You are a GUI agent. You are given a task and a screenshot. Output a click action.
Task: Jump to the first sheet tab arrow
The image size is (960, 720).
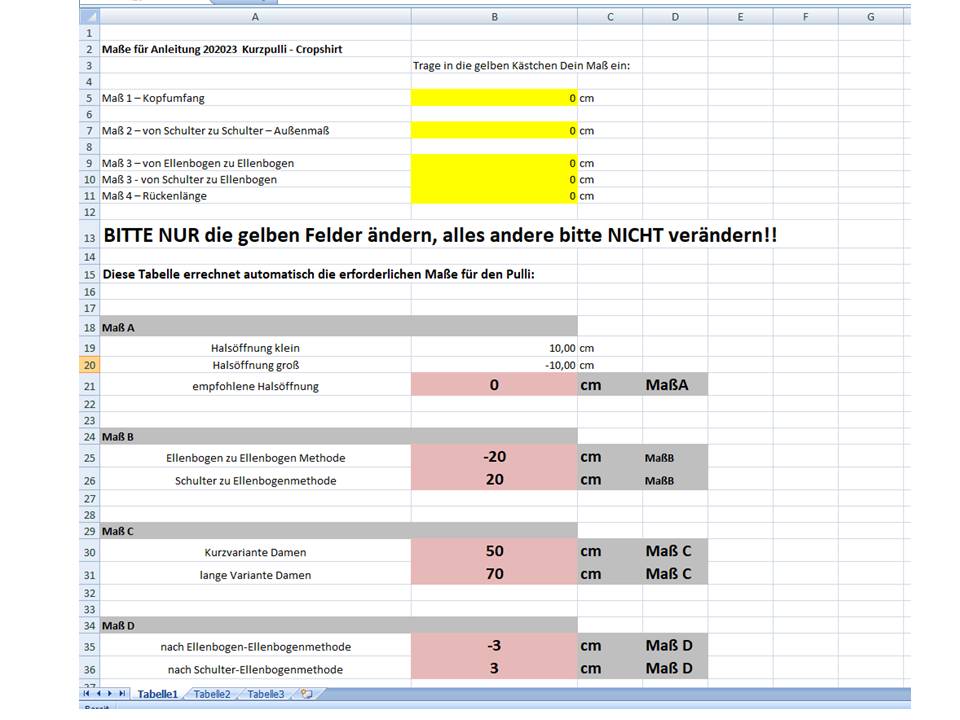tap(86, 694)
